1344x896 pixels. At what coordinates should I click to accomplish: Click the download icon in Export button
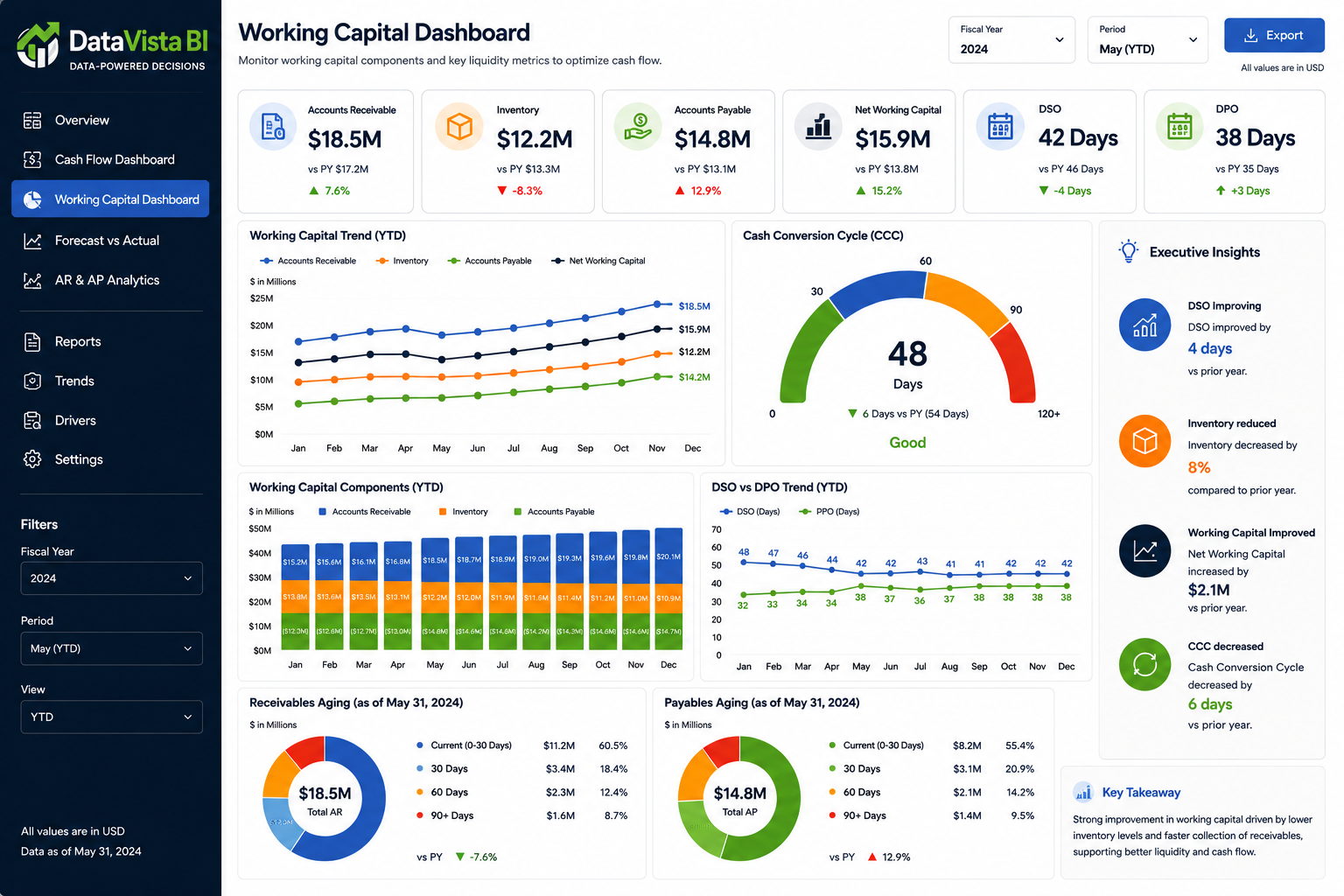point(1251,35)
